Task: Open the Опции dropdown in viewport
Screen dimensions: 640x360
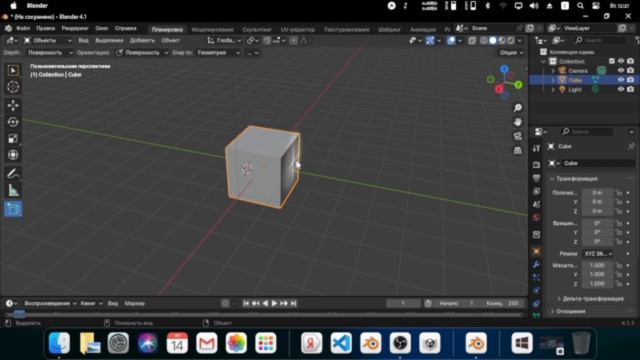Action: tap(511, 53)
